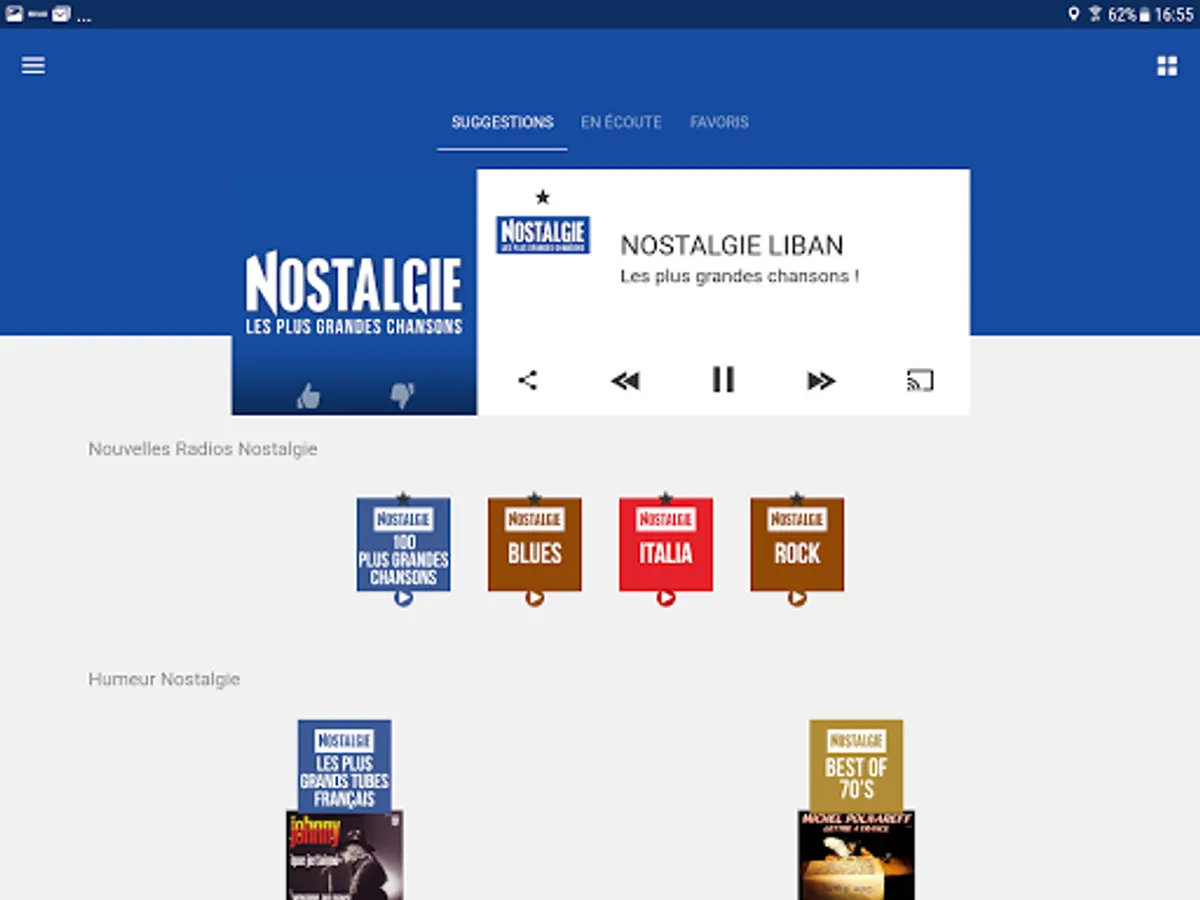
Task: Click the Nouvelles Radios Nostalgie heading
Action: (x=203, y=449)
